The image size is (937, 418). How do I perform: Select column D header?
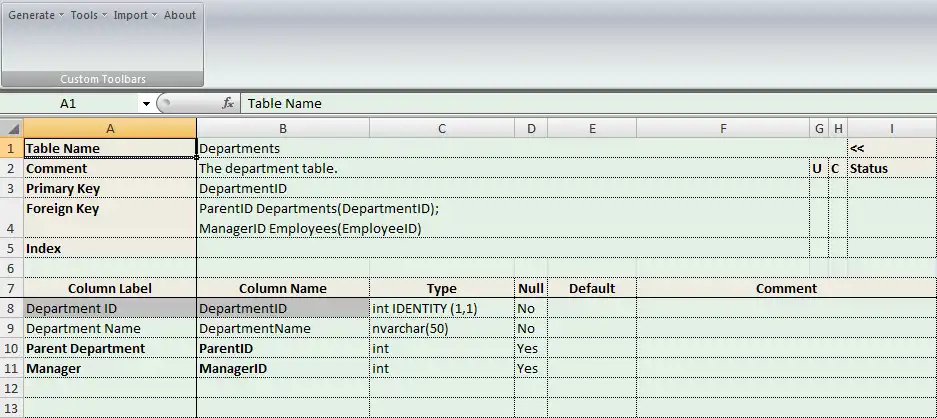click(531, 128)
